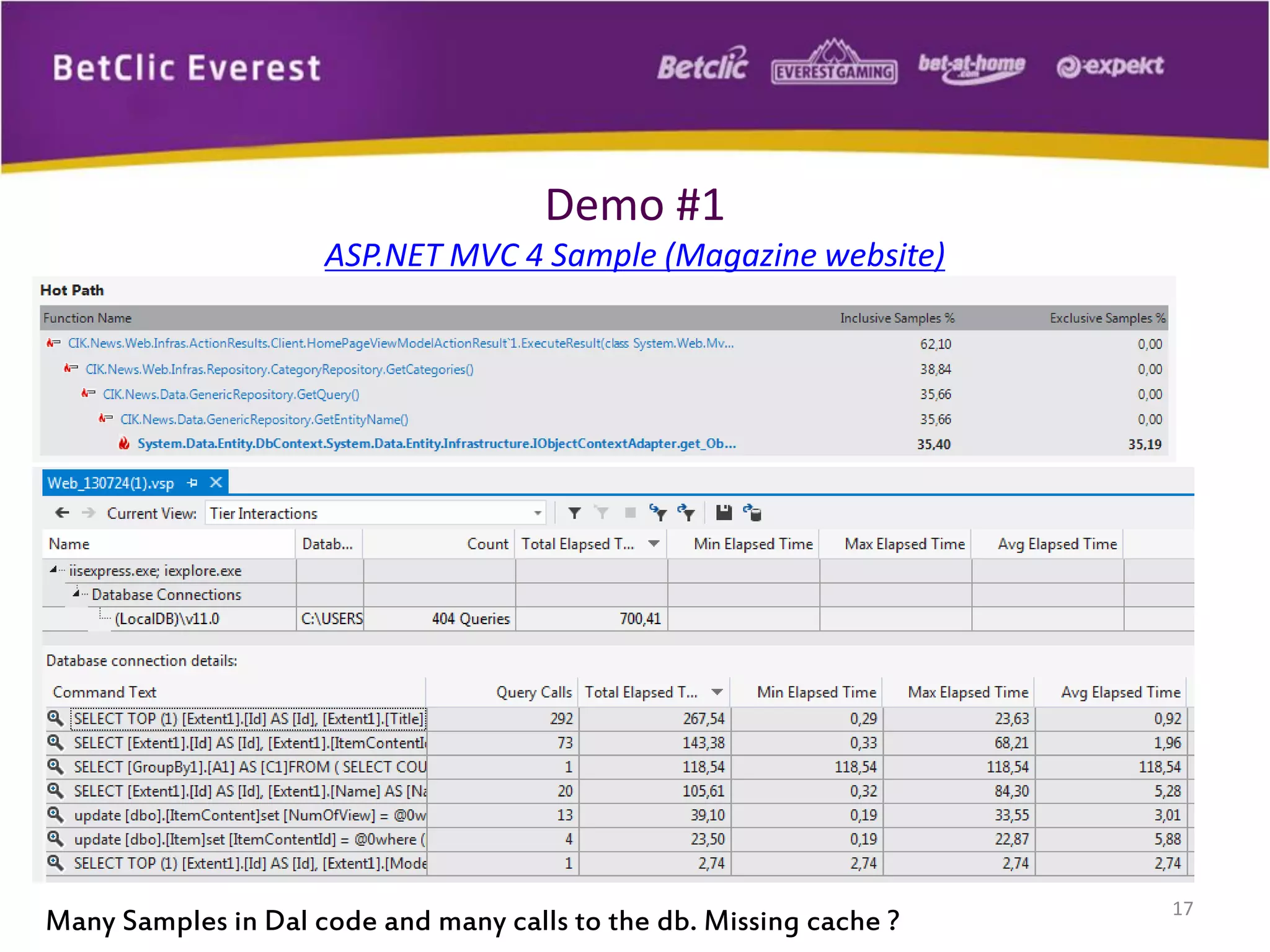Select the update [dbo].[ItemContent] command row
Screen dimensions: 1270x952
(x=250, y=815)
